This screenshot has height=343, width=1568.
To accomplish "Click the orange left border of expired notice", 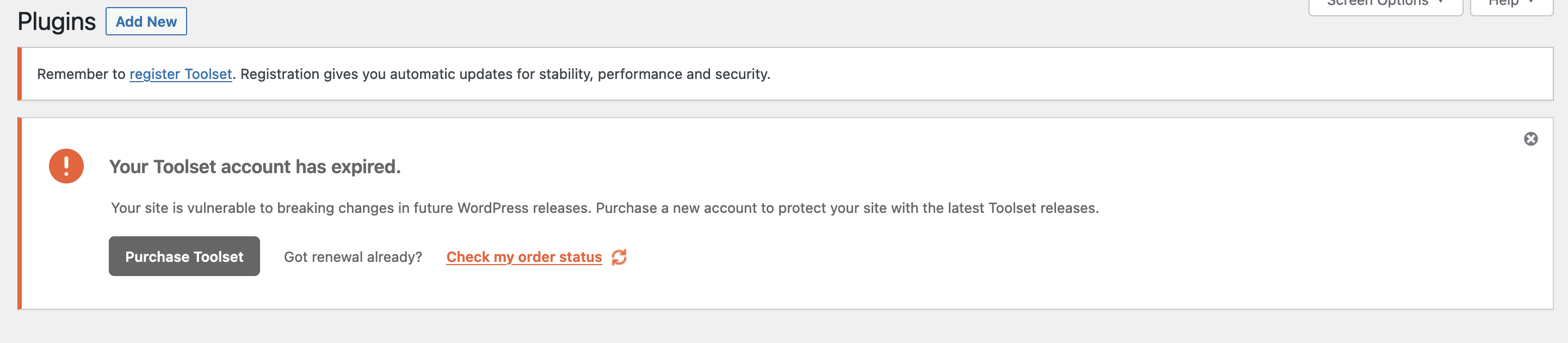I will (x=20, y=213).
